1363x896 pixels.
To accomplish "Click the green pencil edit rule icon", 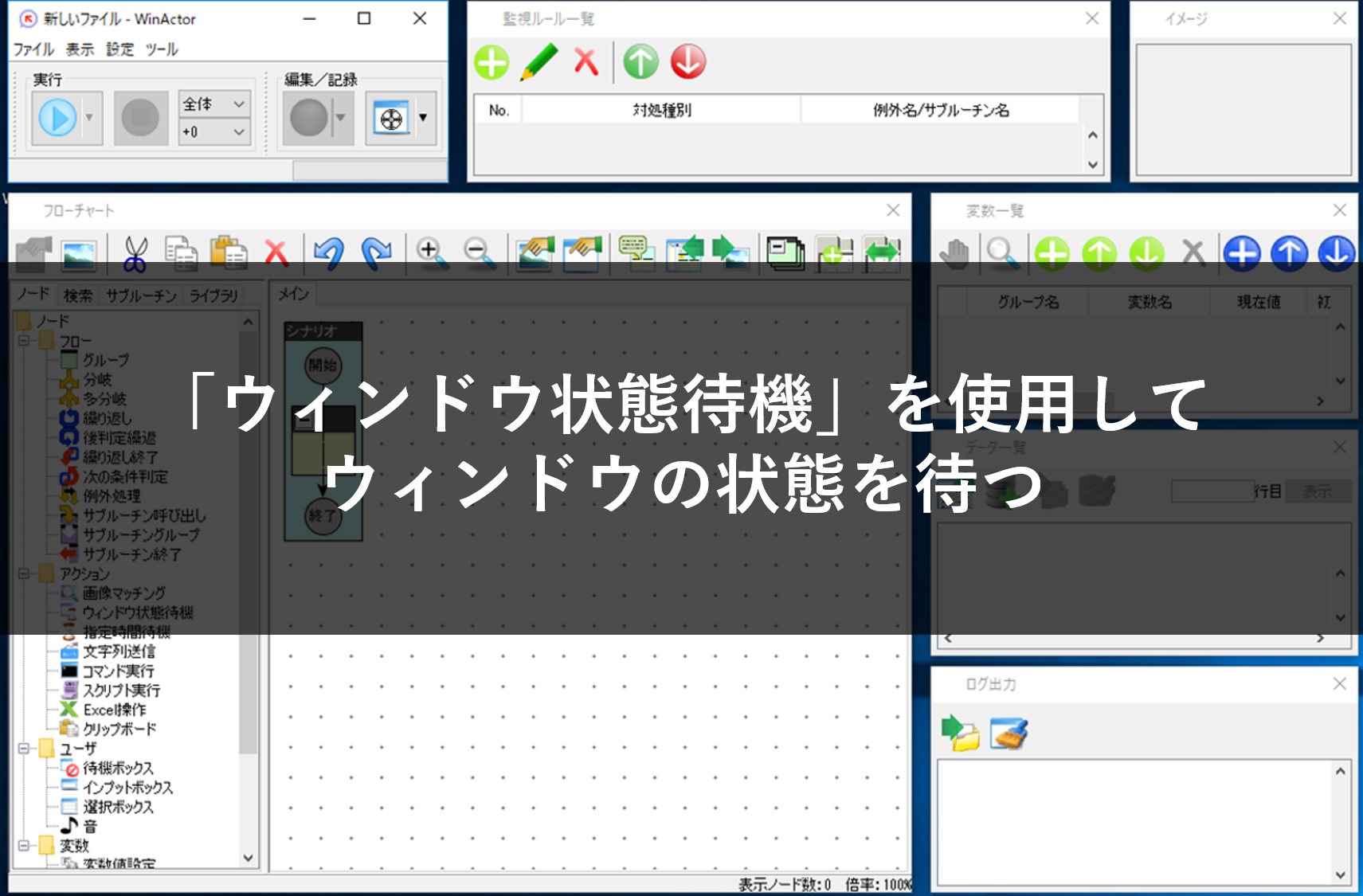I will [539, 62].
